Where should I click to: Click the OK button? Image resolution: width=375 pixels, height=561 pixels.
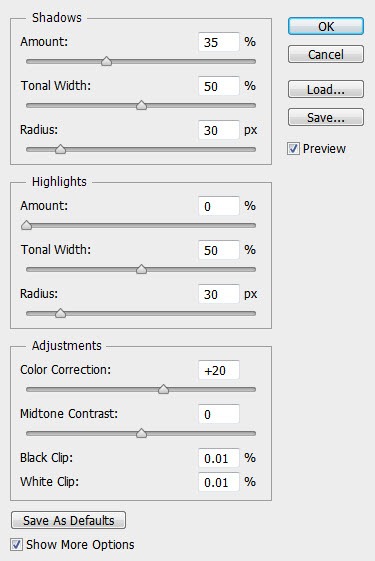click(326, 26)
